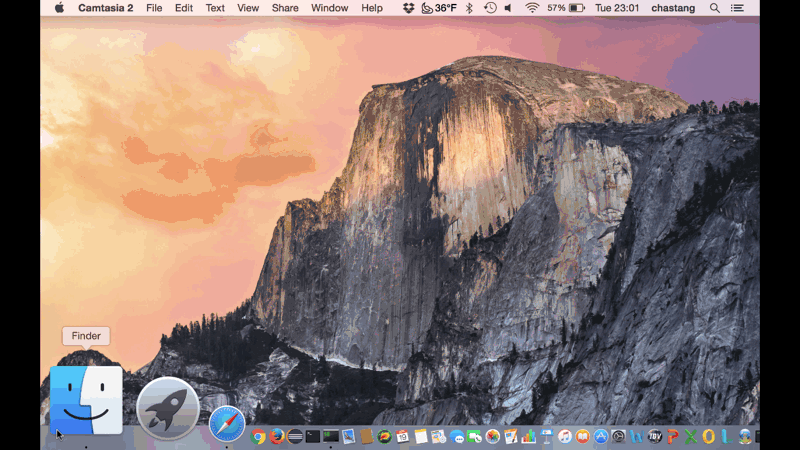
Task: Open the 36°F weather status item
Action: (439, 8)
